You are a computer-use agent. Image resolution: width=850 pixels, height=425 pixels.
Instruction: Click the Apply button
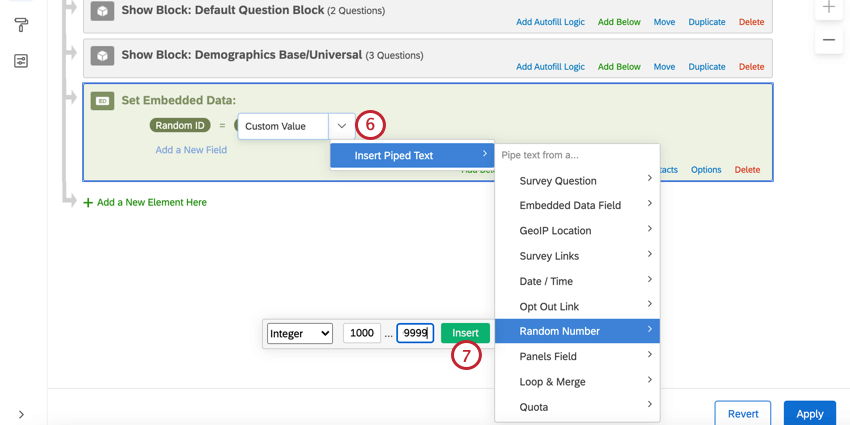click(x=809, y=413)
